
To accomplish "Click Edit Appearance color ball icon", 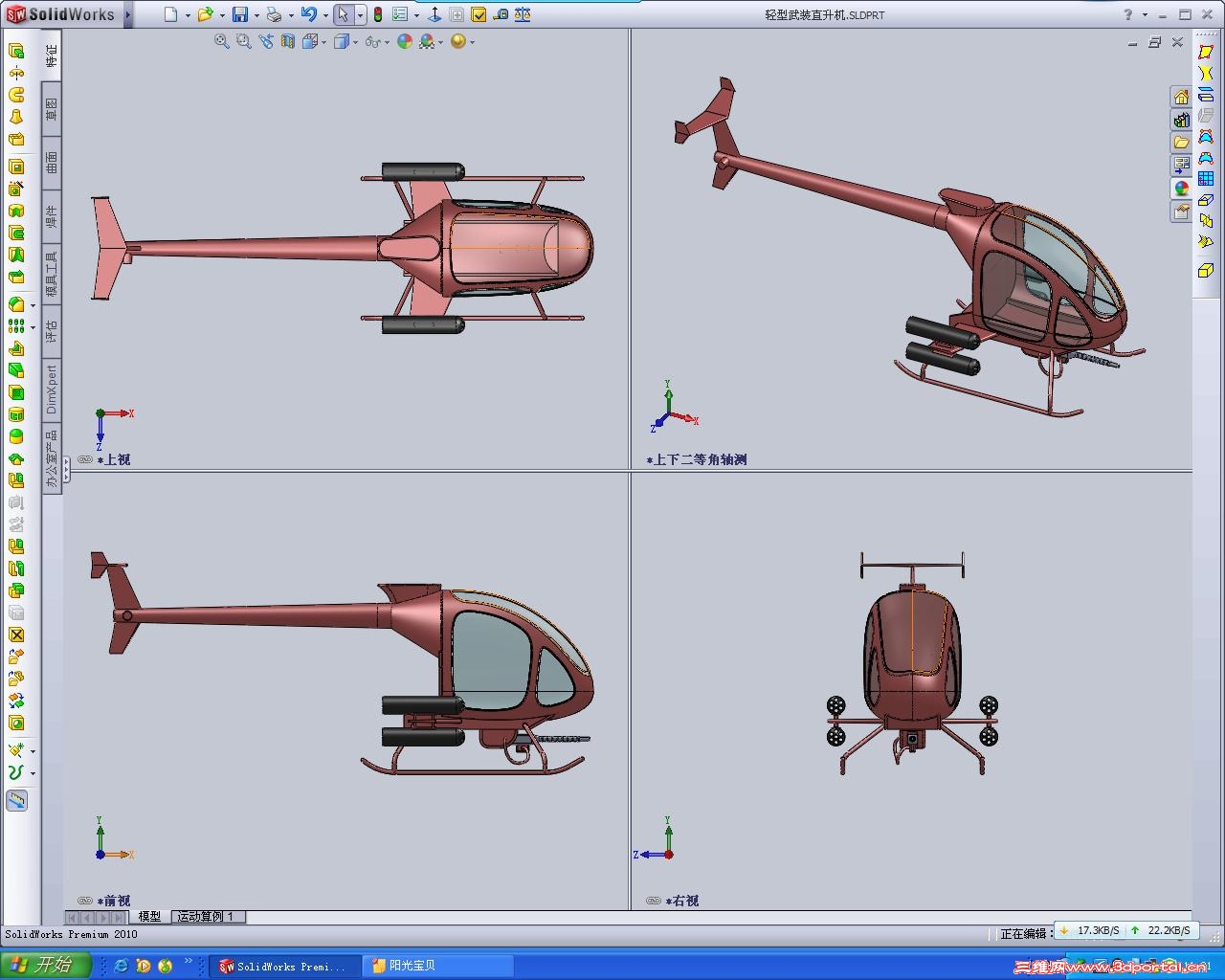I will click(x=405, y=41).
